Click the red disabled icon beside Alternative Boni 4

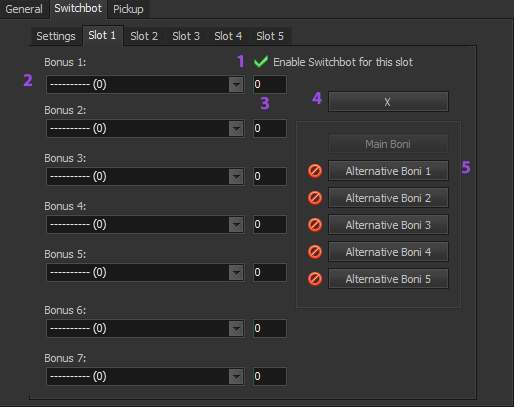315,252
